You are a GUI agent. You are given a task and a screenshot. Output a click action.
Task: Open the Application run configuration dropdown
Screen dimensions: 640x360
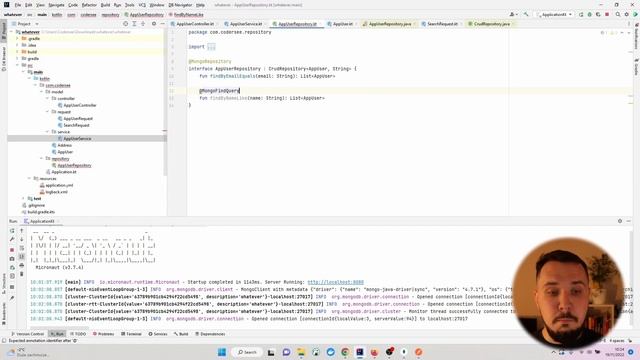(x=555, y=14)
